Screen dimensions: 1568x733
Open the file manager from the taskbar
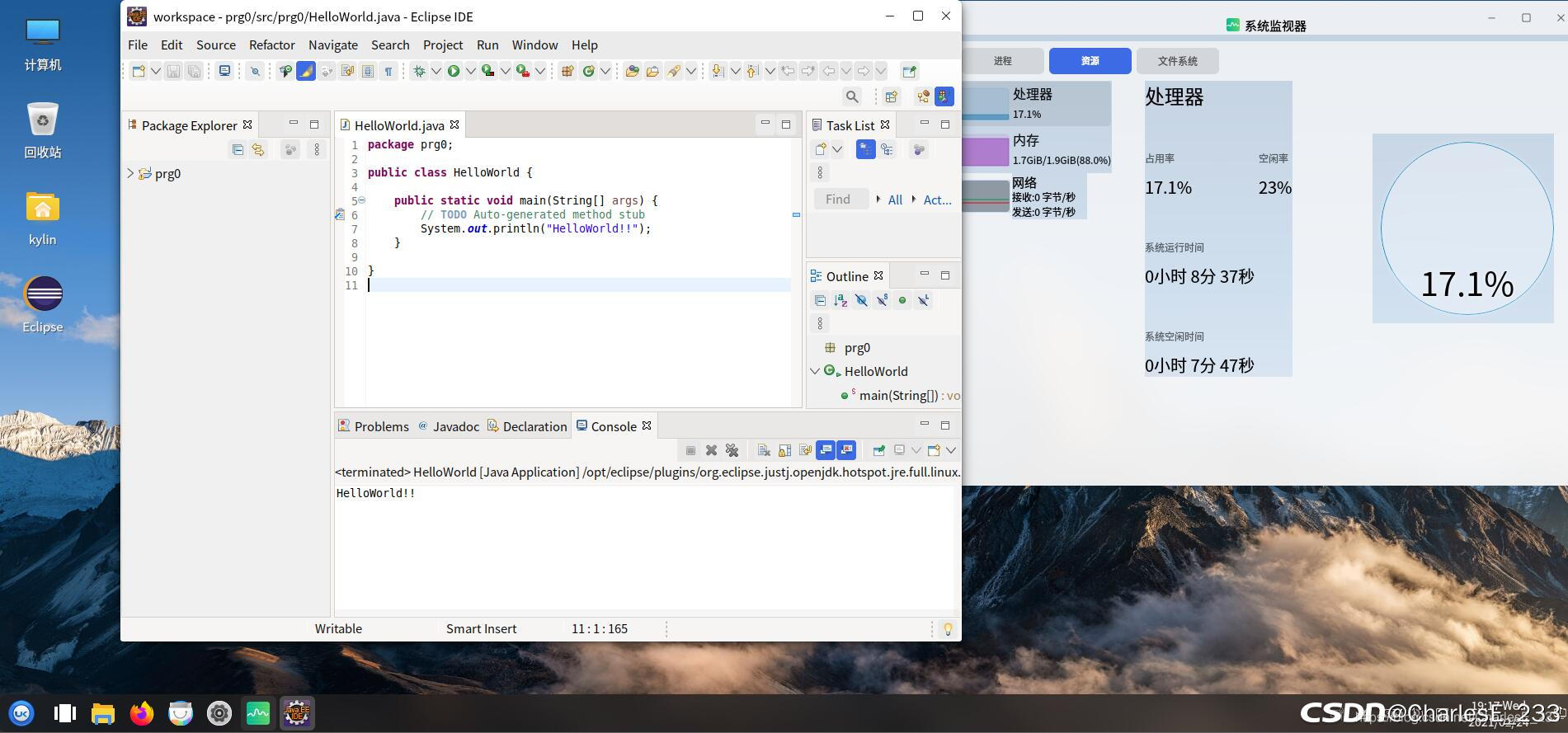coord(102,713)
